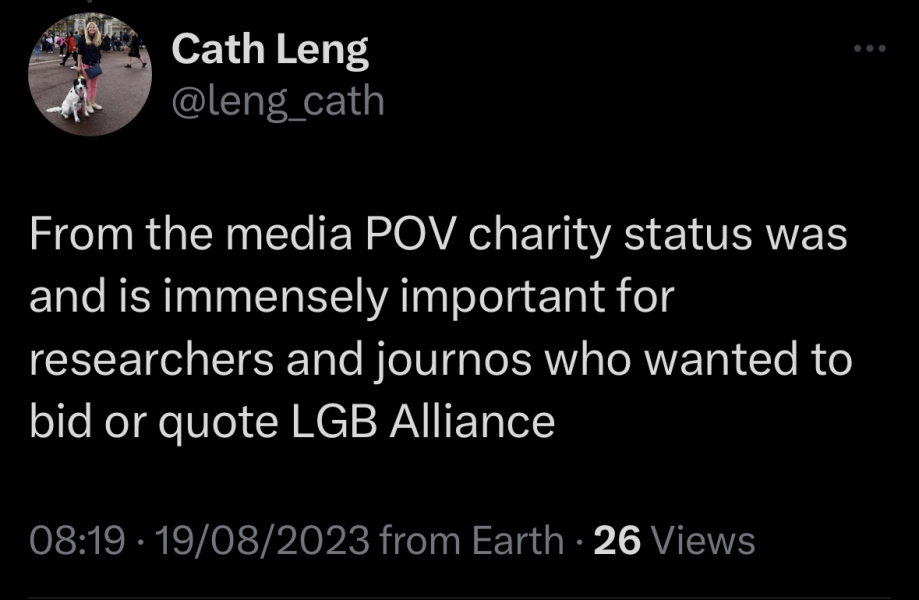Click the woman in the profile photo

pos(91,62)
